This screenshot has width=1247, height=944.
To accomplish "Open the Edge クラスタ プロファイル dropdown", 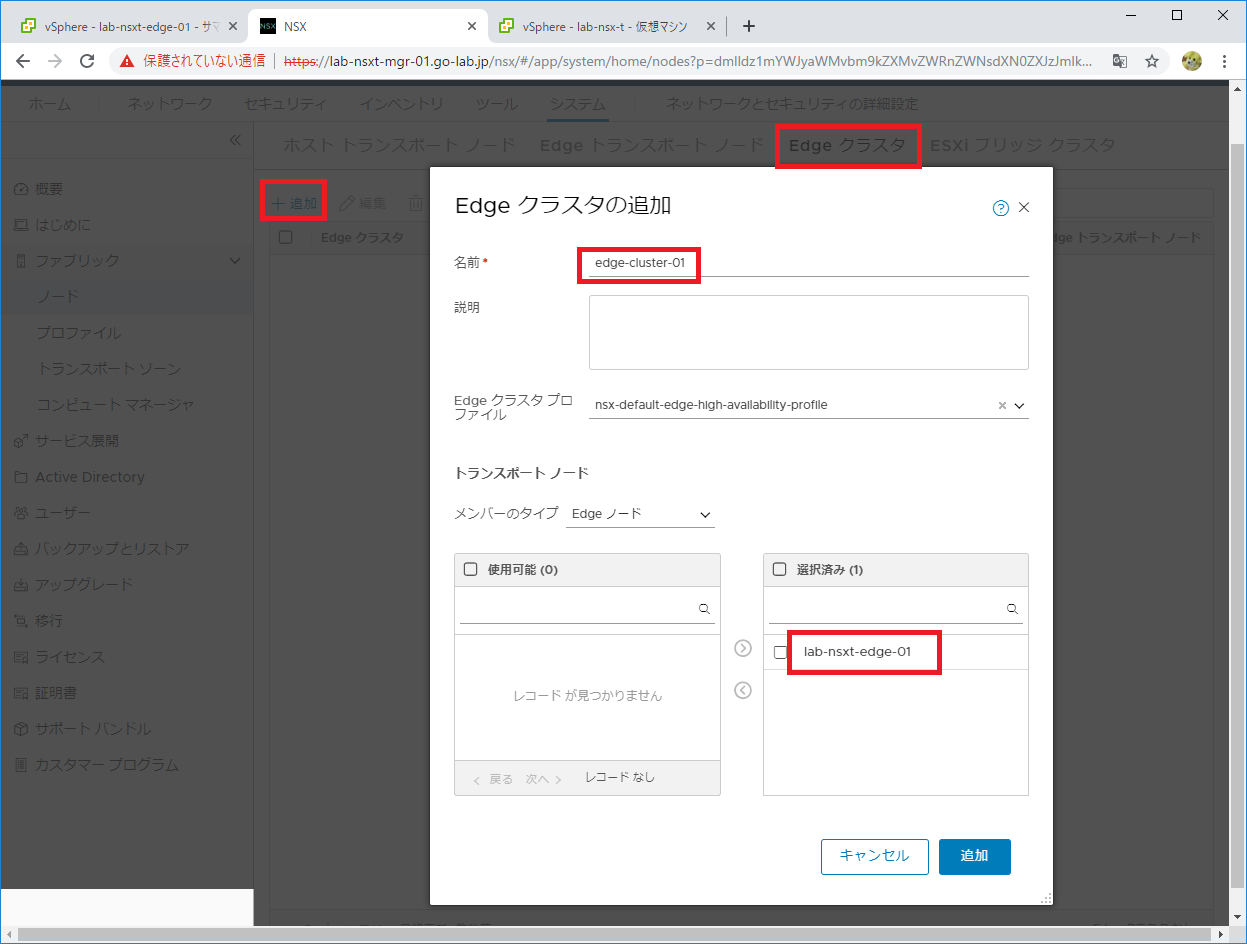I will coord(1020,405).
